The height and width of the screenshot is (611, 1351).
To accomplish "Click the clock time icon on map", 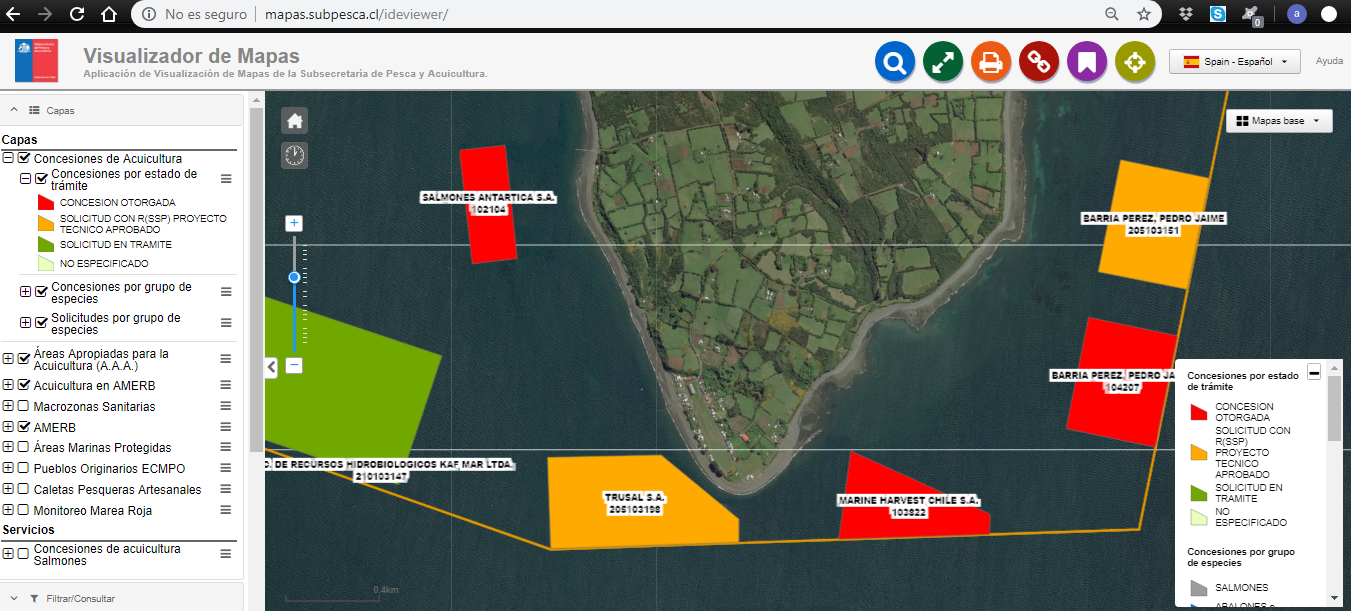I will (294, 155).
